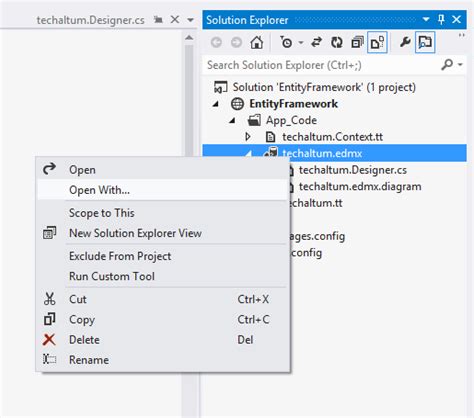The width and height of the screenshot is (474, 418).
Task: Click the toolbar overflow chevron
Action: pos(462,35)
